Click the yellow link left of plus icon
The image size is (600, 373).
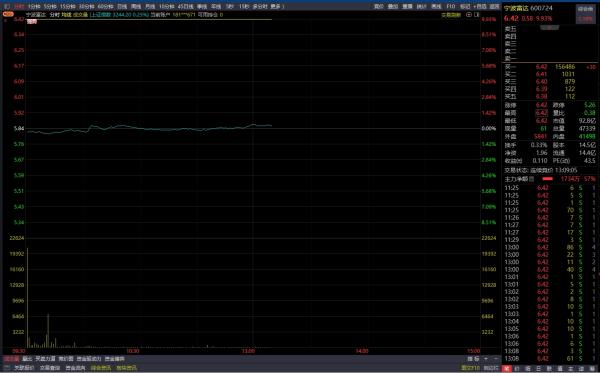(451, 15)
